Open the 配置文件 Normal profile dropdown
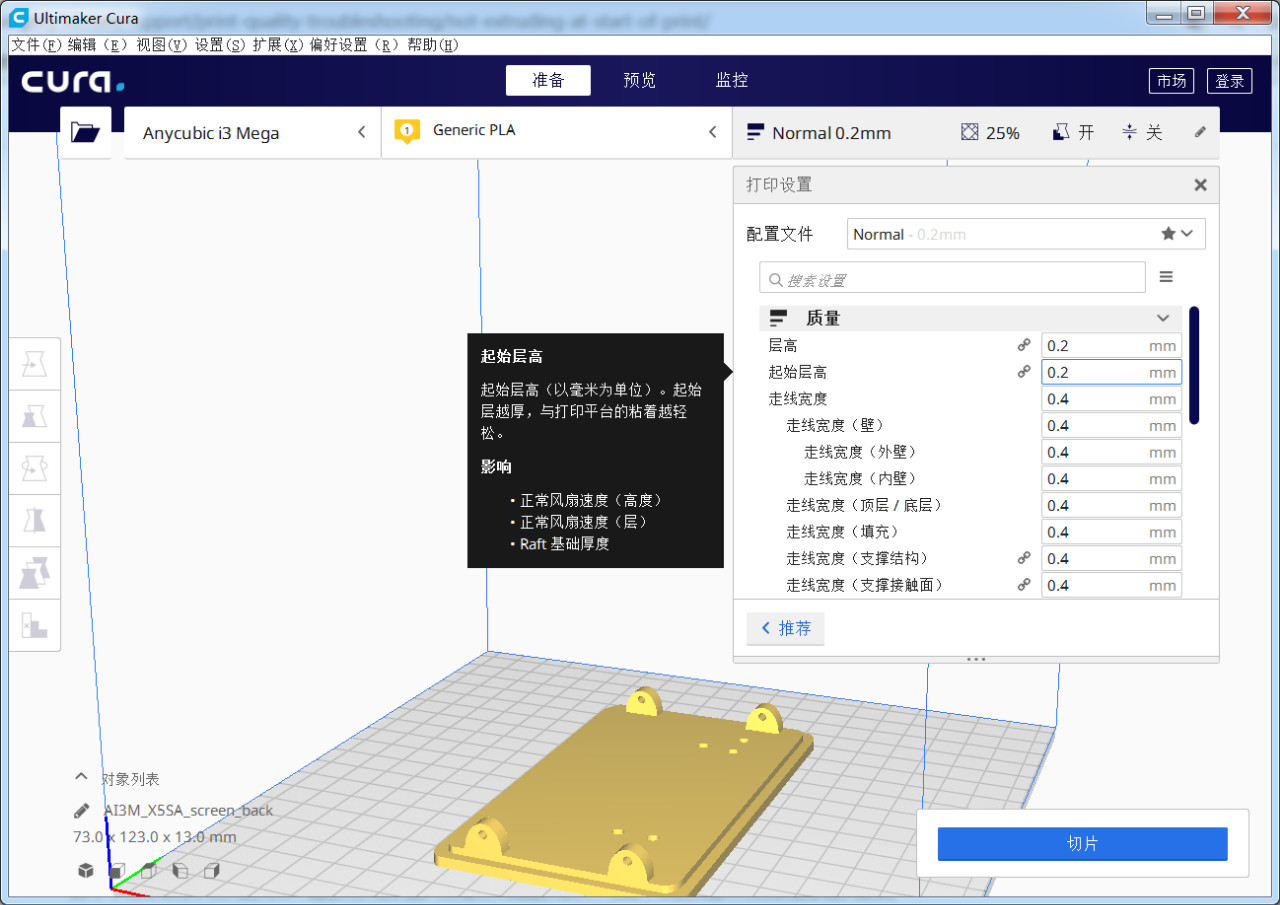Screen dimensions: 1280x905 tap(1026, 234)
